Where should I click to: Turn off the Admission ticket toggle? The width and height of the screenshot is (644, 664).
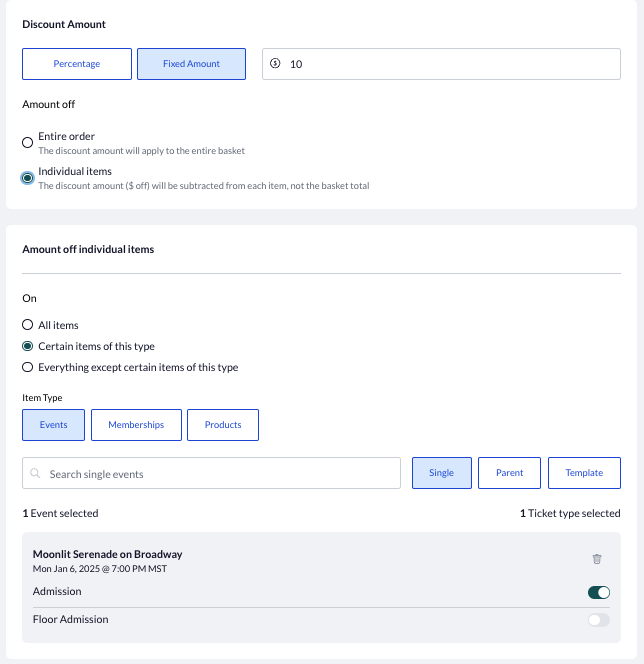pos(599,592)
